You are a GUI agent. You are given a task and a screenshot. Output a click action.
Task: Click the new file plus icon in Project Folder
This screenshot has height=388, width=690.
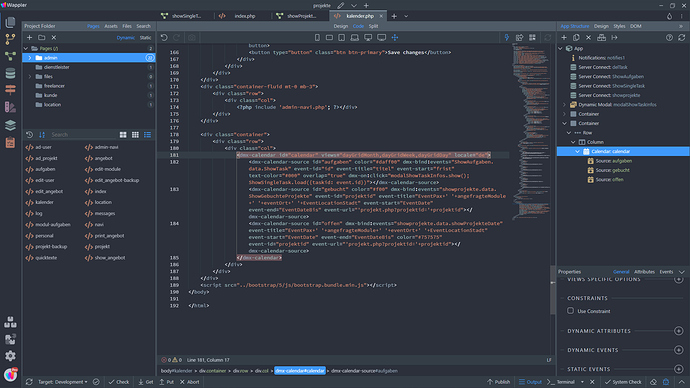tap(29, 38)
